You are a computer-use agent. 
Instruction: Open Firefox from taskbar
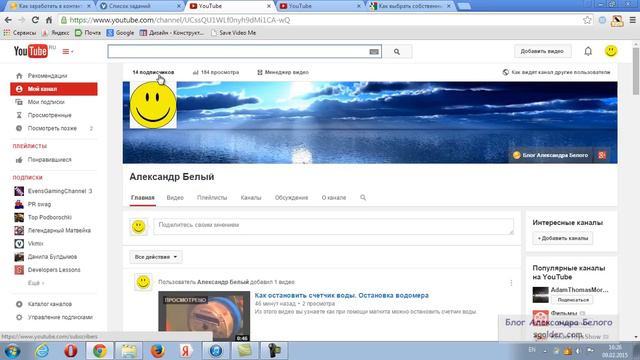point(158,351)
